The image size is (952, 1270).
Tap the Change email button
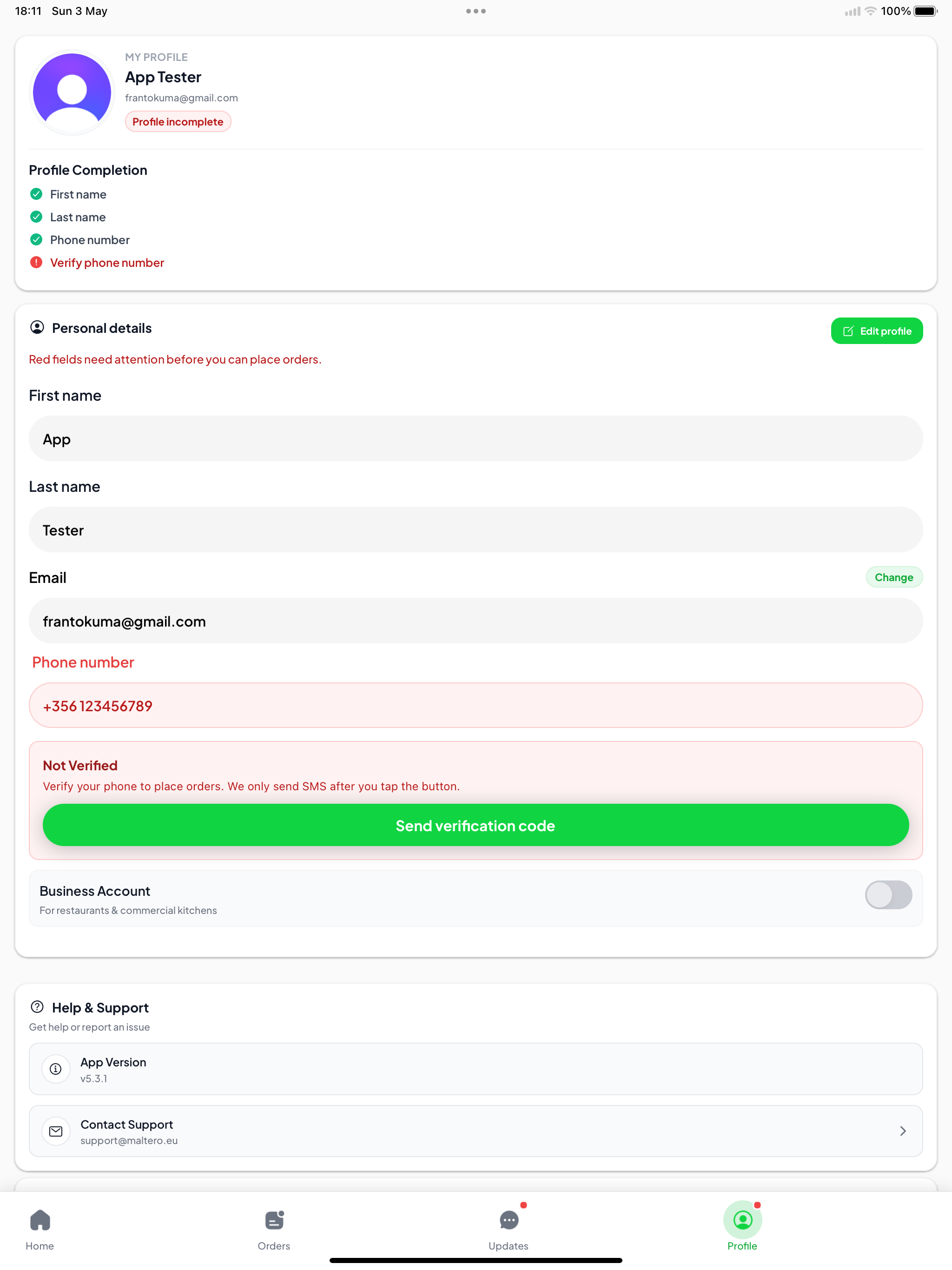pyautogui.click(x=893, y=577)
